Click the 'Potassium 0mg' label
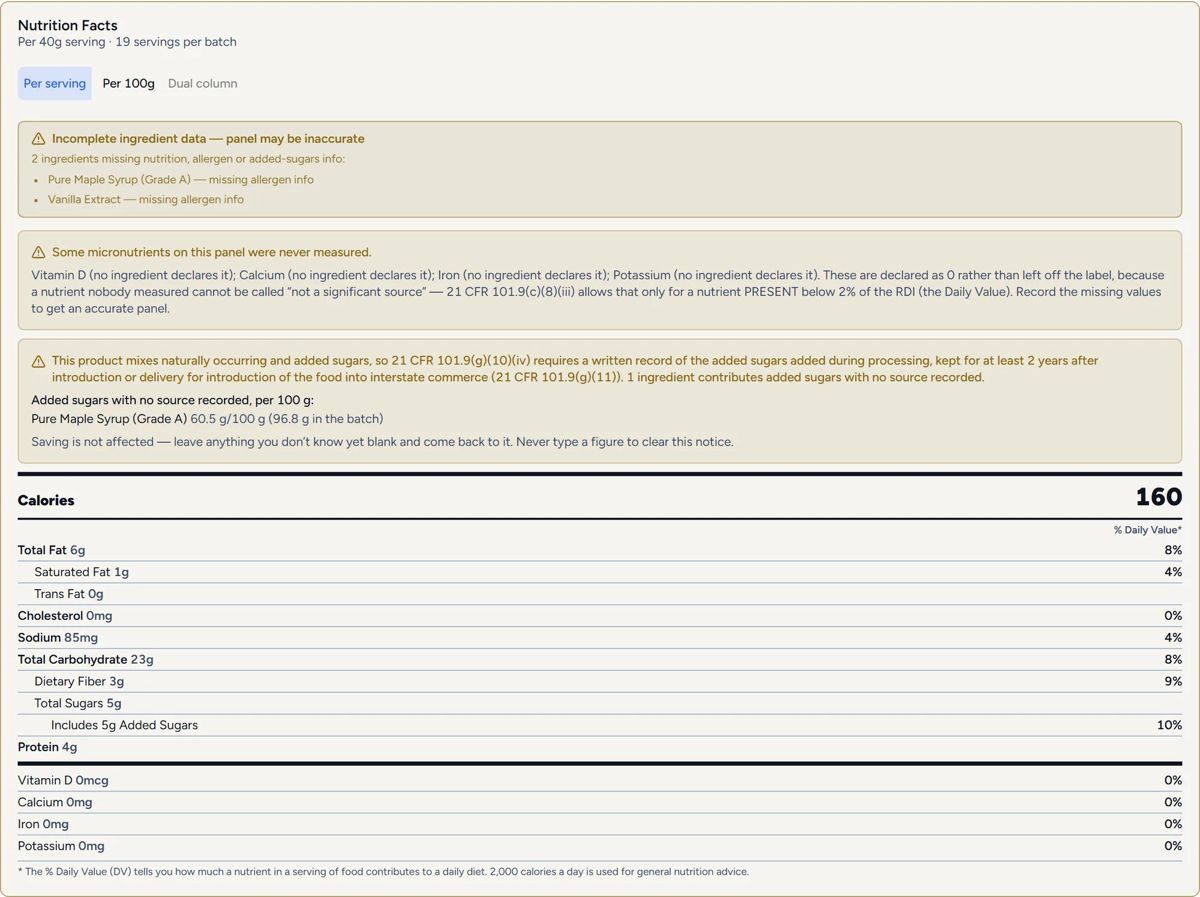1200x897 pixels. point(61,847)
